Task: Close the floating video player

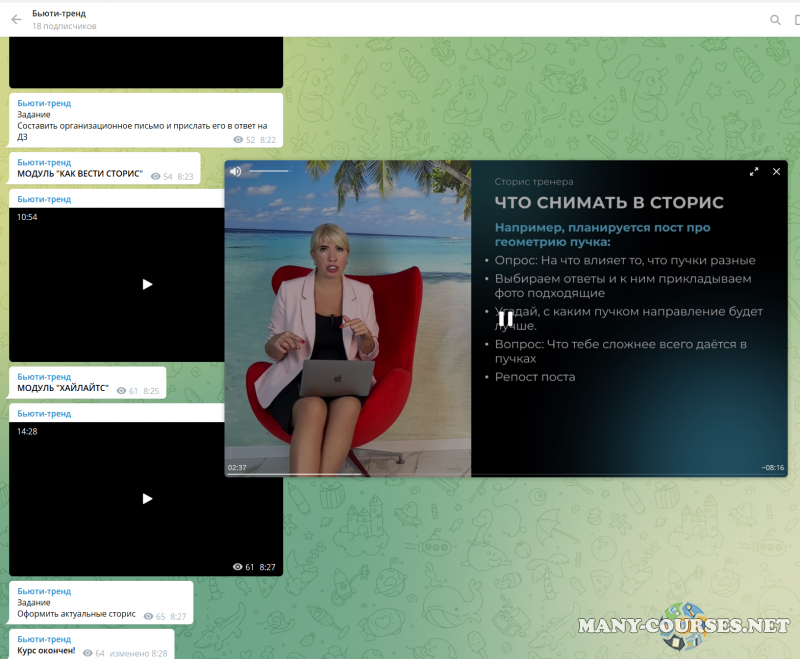Action: pyautogui.click(x=776, y=172)
